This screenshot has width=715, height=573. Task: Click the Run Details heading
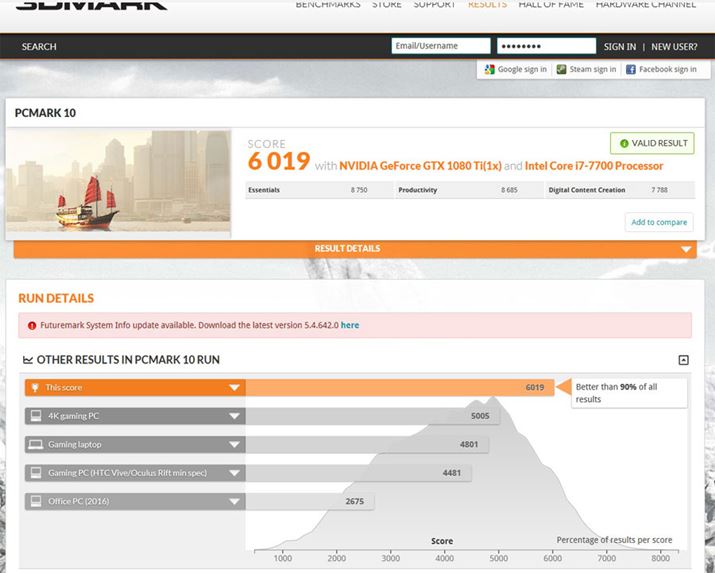click(56, 298)
